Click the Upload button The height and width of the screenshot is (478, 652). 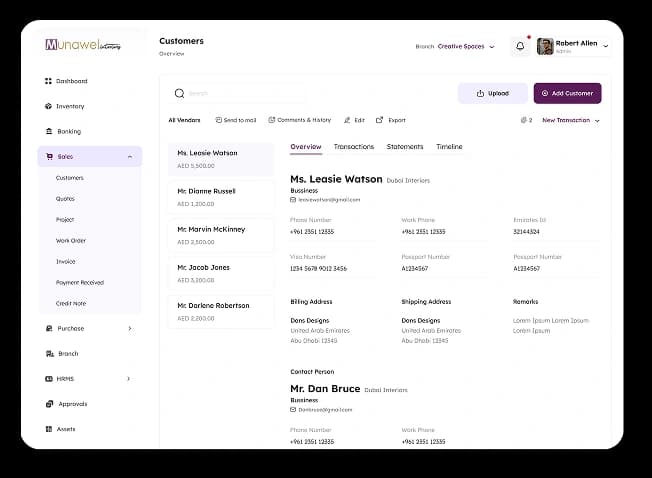click(x=493, y=94)
